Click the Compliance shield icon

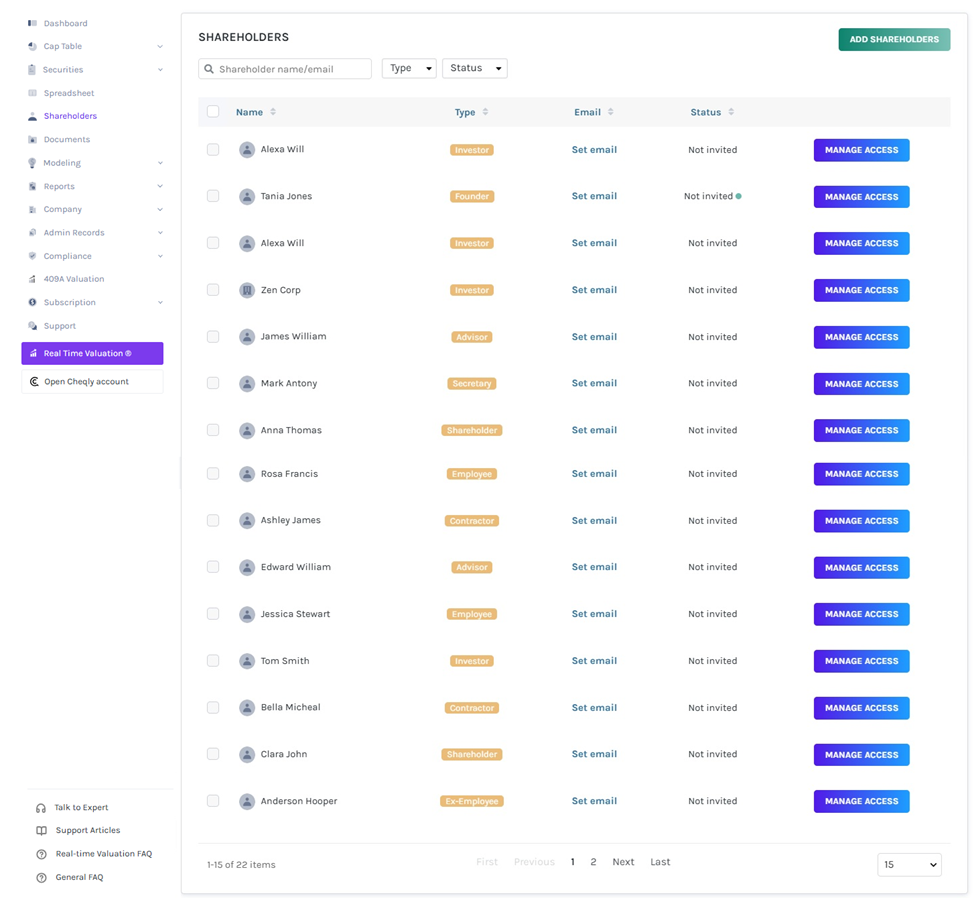pyautogui.click(x=32, y=256)
